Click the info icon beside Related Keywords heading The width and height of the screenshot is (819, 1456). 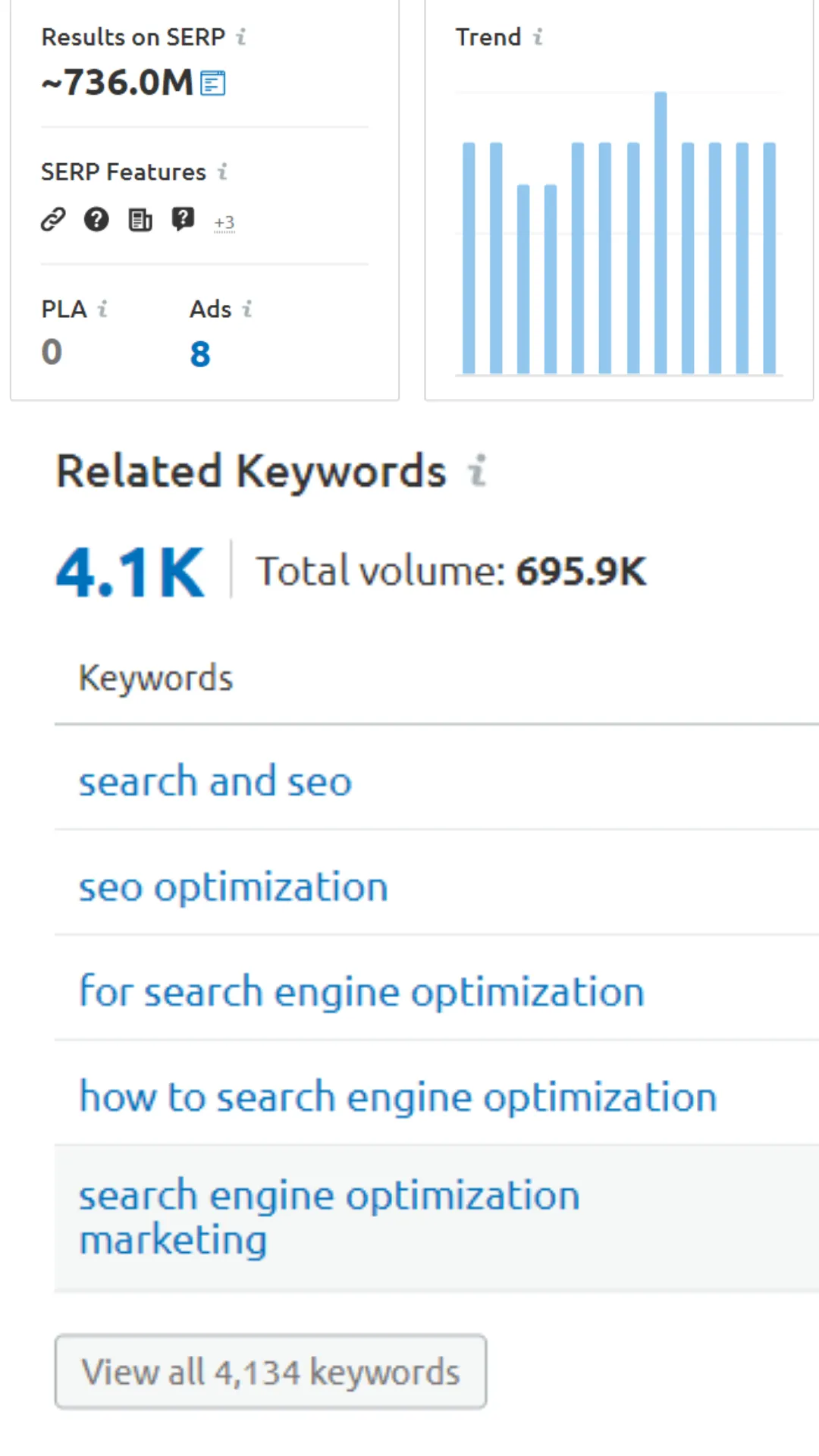click(x=476, y=470)
